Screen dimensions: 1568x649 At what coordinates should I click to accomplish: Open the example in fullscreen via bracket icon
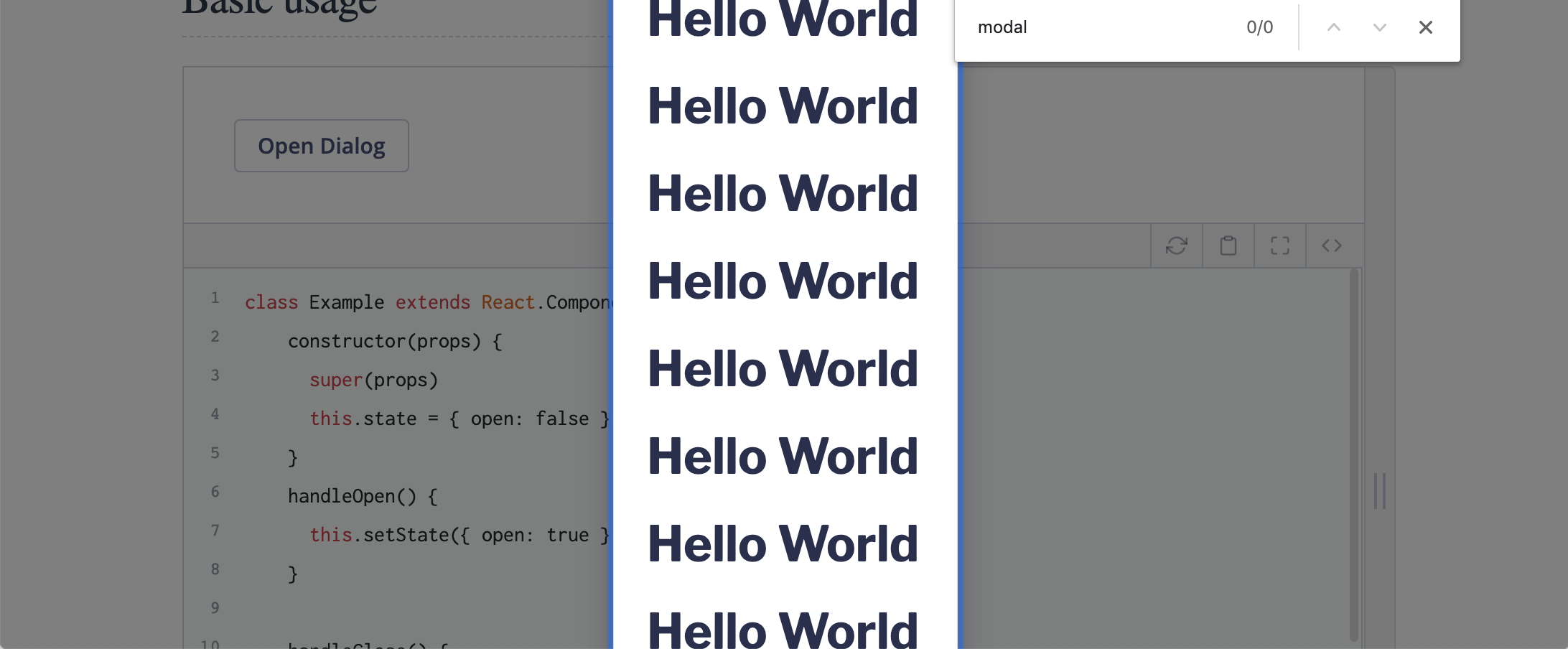point(1279,245)
